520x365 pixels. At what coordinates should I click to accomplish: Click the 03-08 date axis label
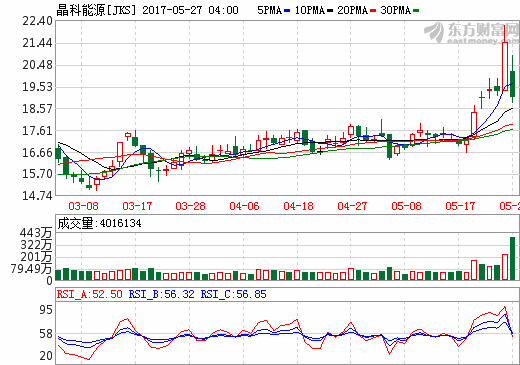[83, 206]
